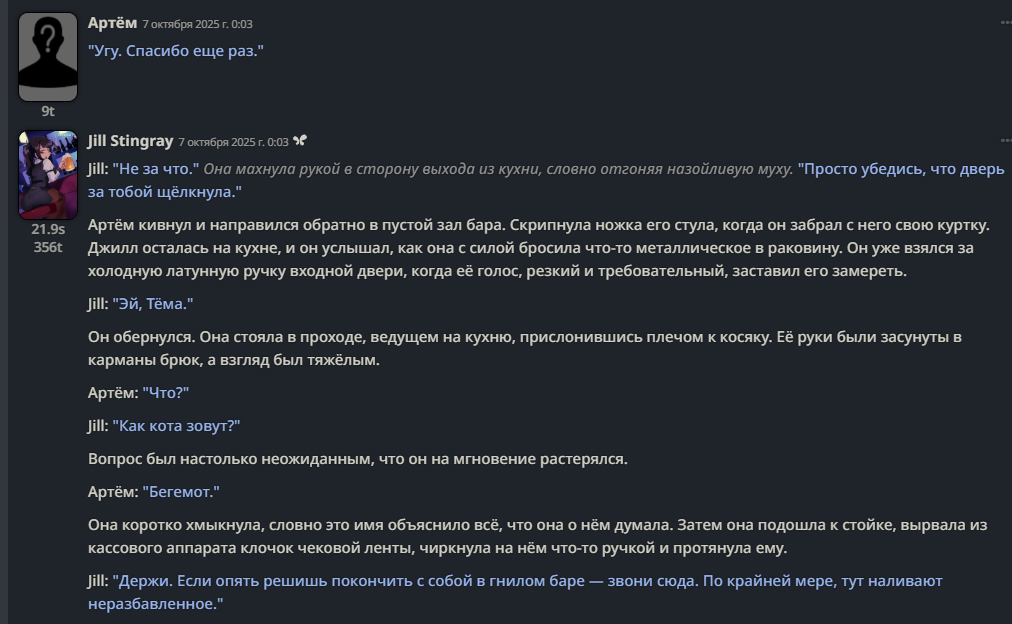Click the API model icon beside Jill's timestamp
Viewport: 1012px width, 624px height.
[x=300, y=141]
